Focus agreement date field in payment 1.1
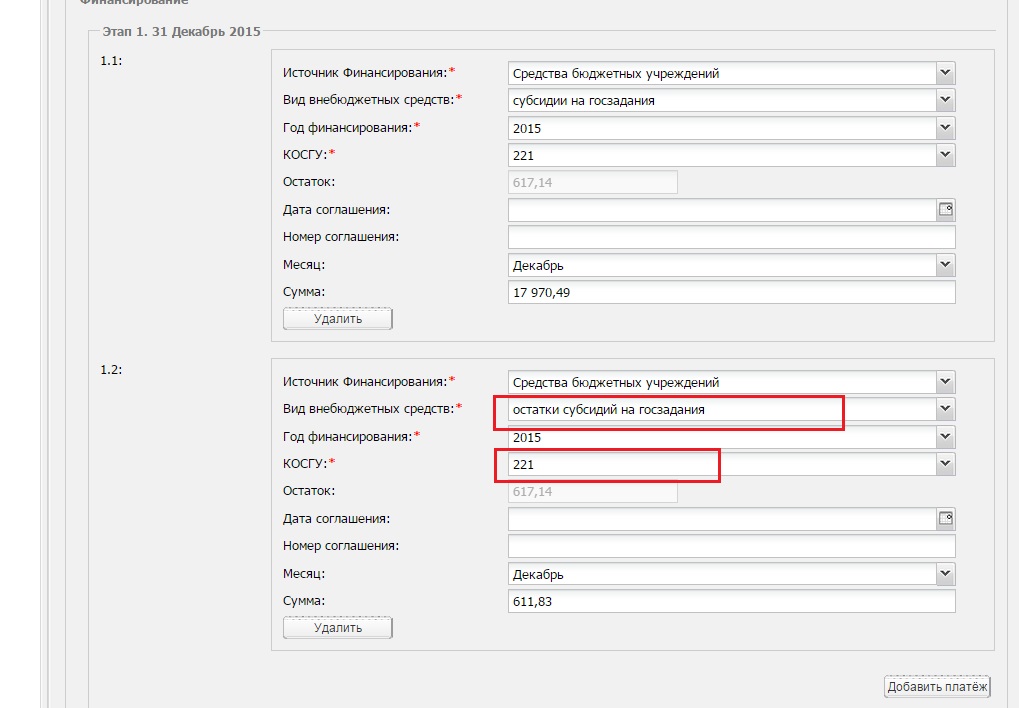Viewport: 1019px width, 708px height. click(x=720, y=210)
